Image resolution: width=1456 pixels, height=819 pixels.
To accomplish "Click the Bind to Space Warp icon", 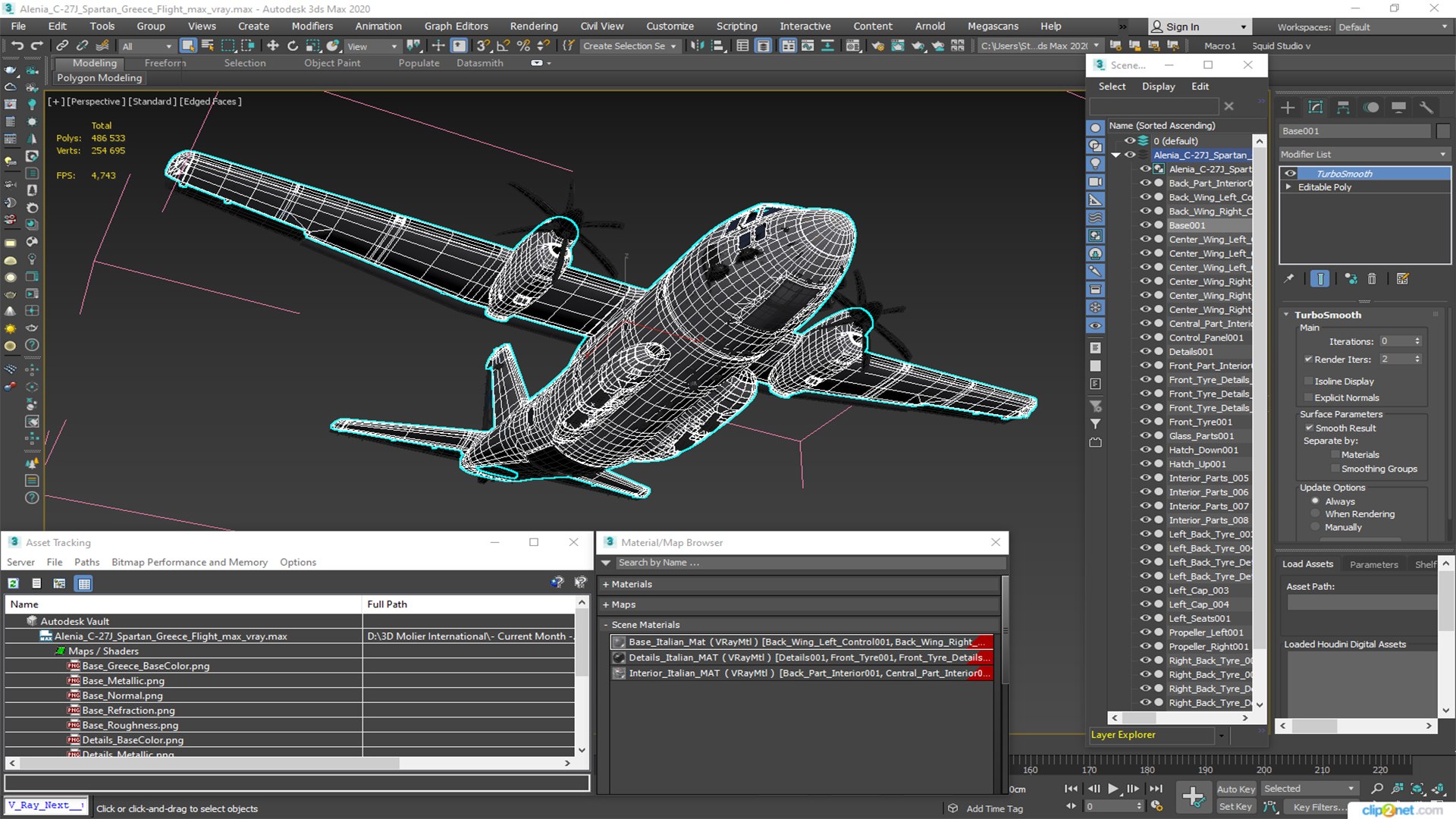I will pos(102,45).
